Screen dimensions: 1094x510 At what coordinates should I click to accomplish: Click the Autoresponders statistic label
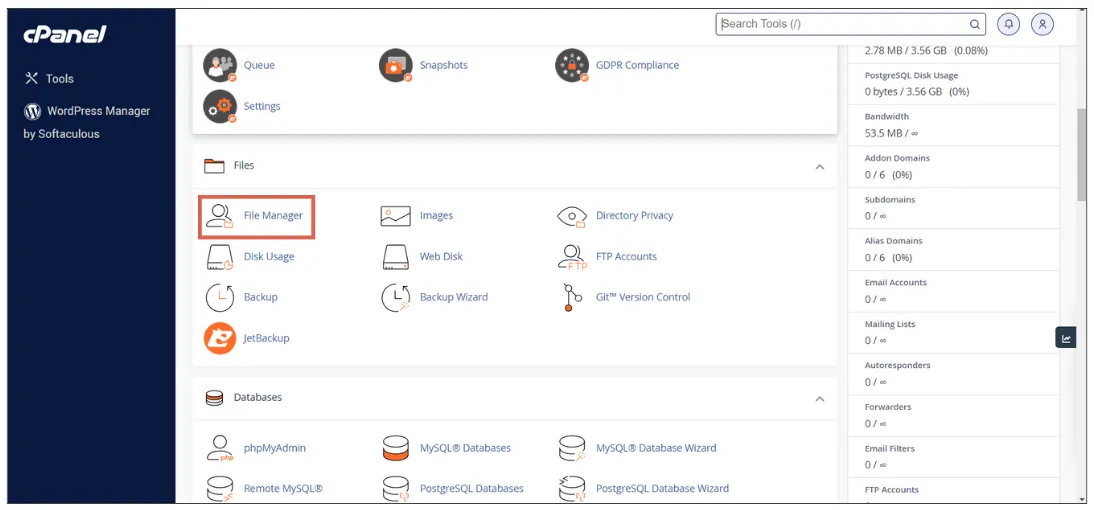pos(897,366)
